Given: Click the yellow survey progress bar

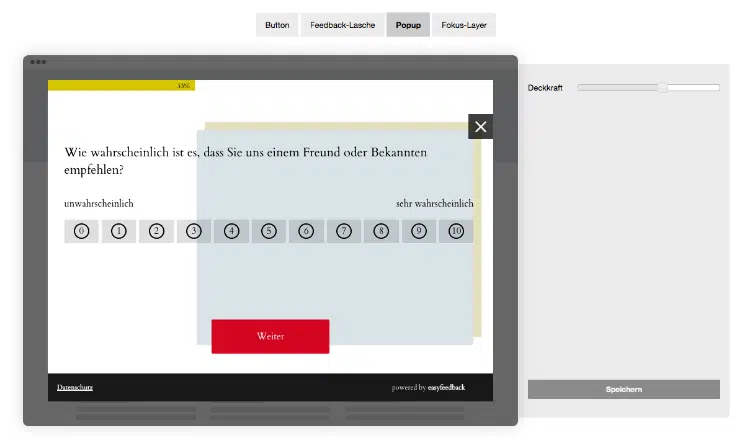Looking at the screenshot, I should [x=121, y=85].
